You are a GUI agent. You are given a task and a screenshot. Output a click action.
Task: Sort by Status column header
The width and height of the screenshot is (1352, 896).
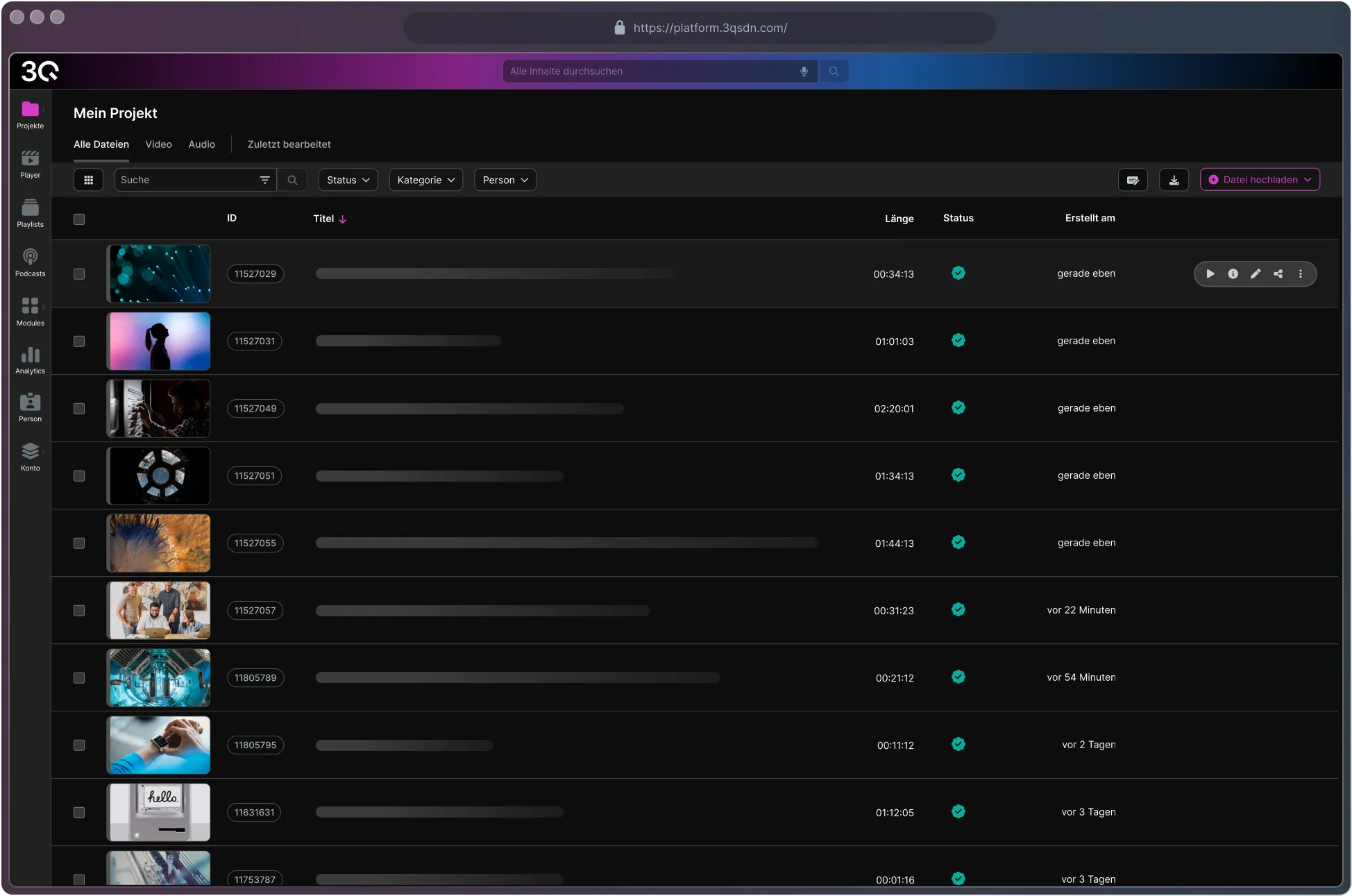958,218
